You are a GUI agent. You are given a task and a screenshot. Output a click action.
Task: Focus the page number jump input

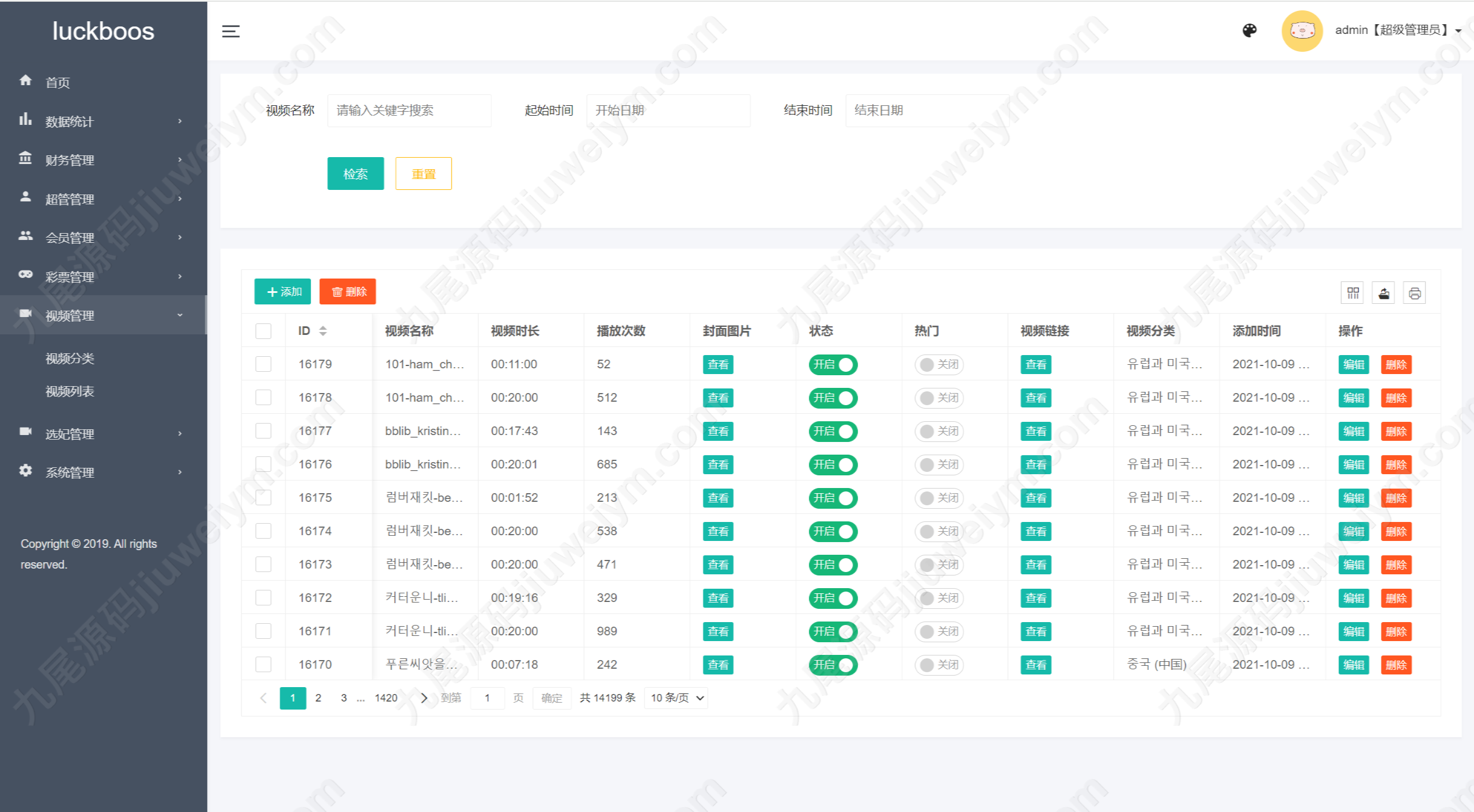click(487, 698)
